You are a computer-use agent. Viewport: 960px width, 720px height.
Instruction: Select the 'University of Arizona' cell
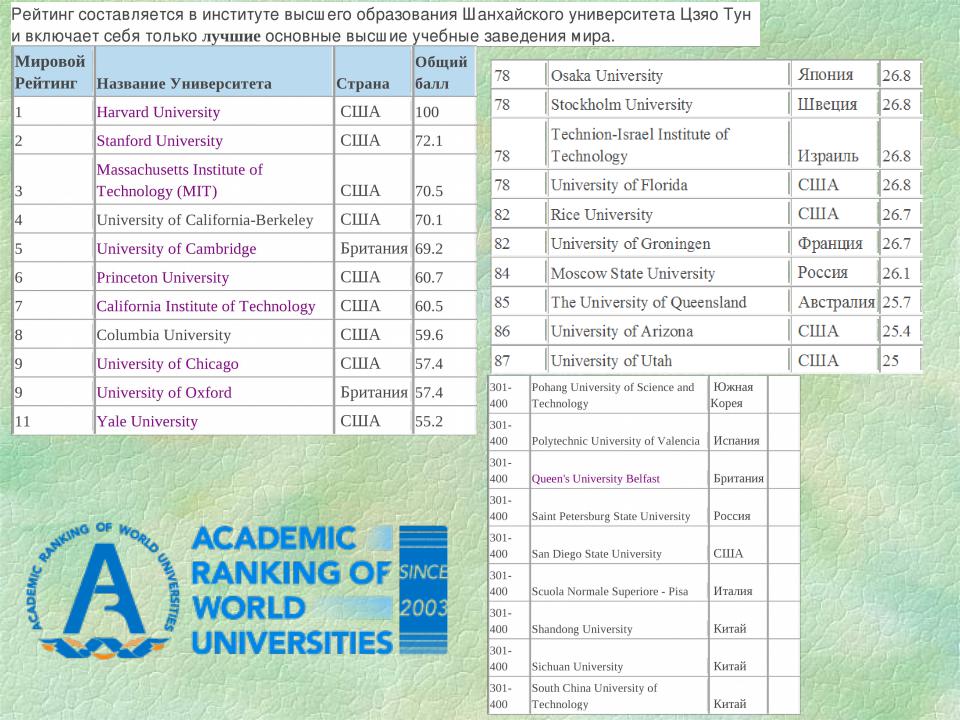(x=667, y=331)
